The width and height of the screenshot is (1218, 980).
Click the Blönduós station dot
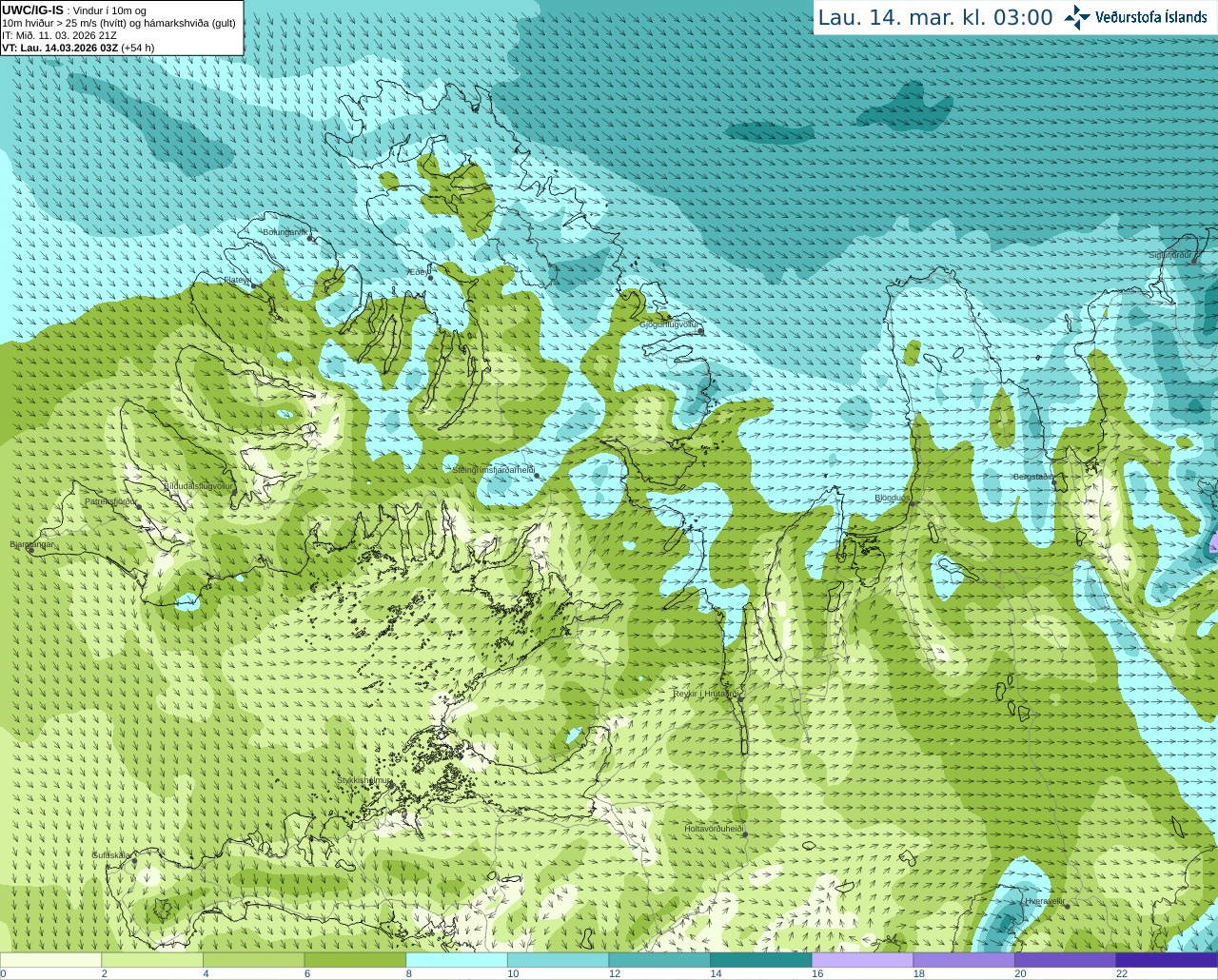coord(913,503)
